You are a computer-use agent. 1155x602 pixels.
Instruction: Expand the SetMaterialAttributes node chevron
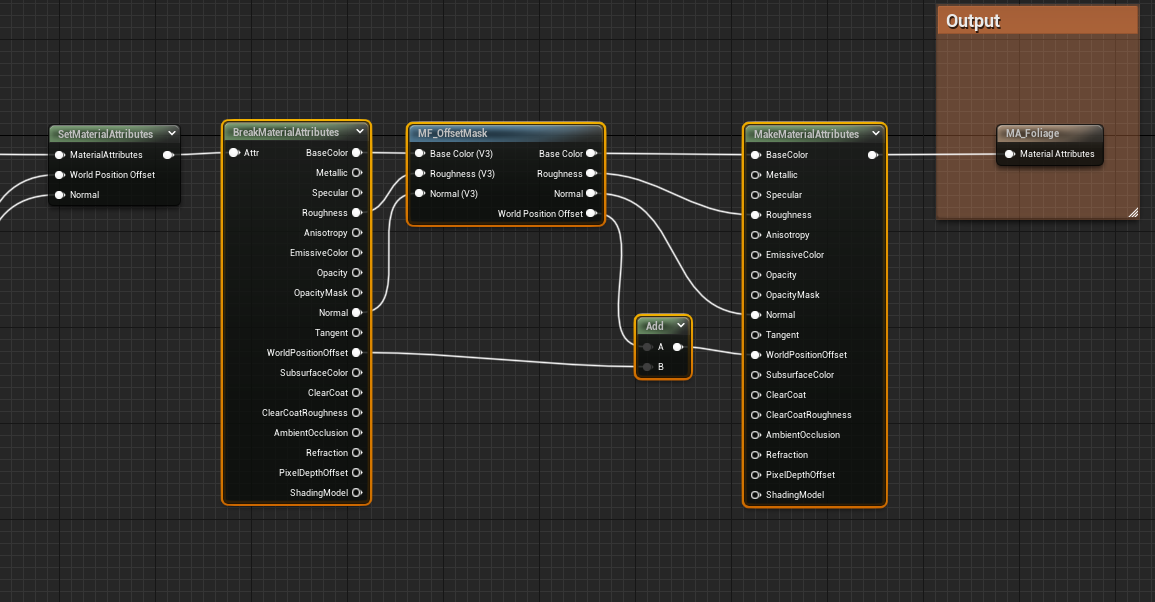point(172,133)
